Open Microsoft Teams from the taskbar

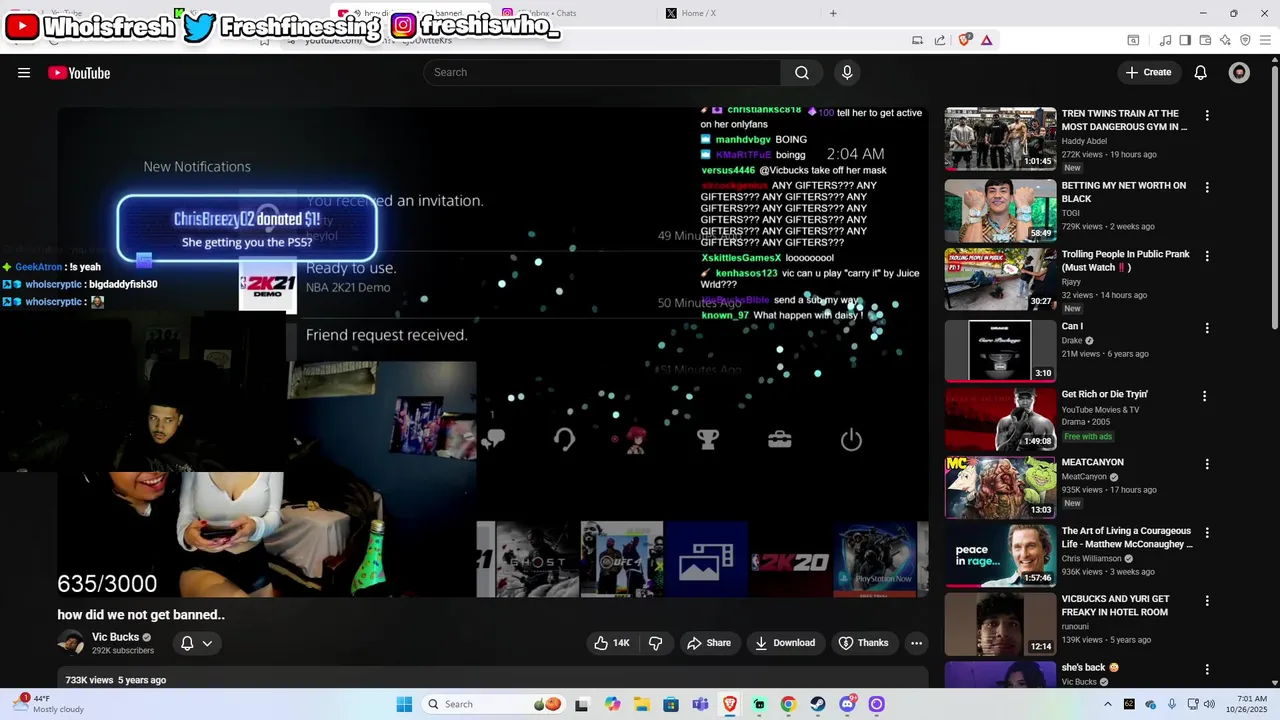(700, 704)
